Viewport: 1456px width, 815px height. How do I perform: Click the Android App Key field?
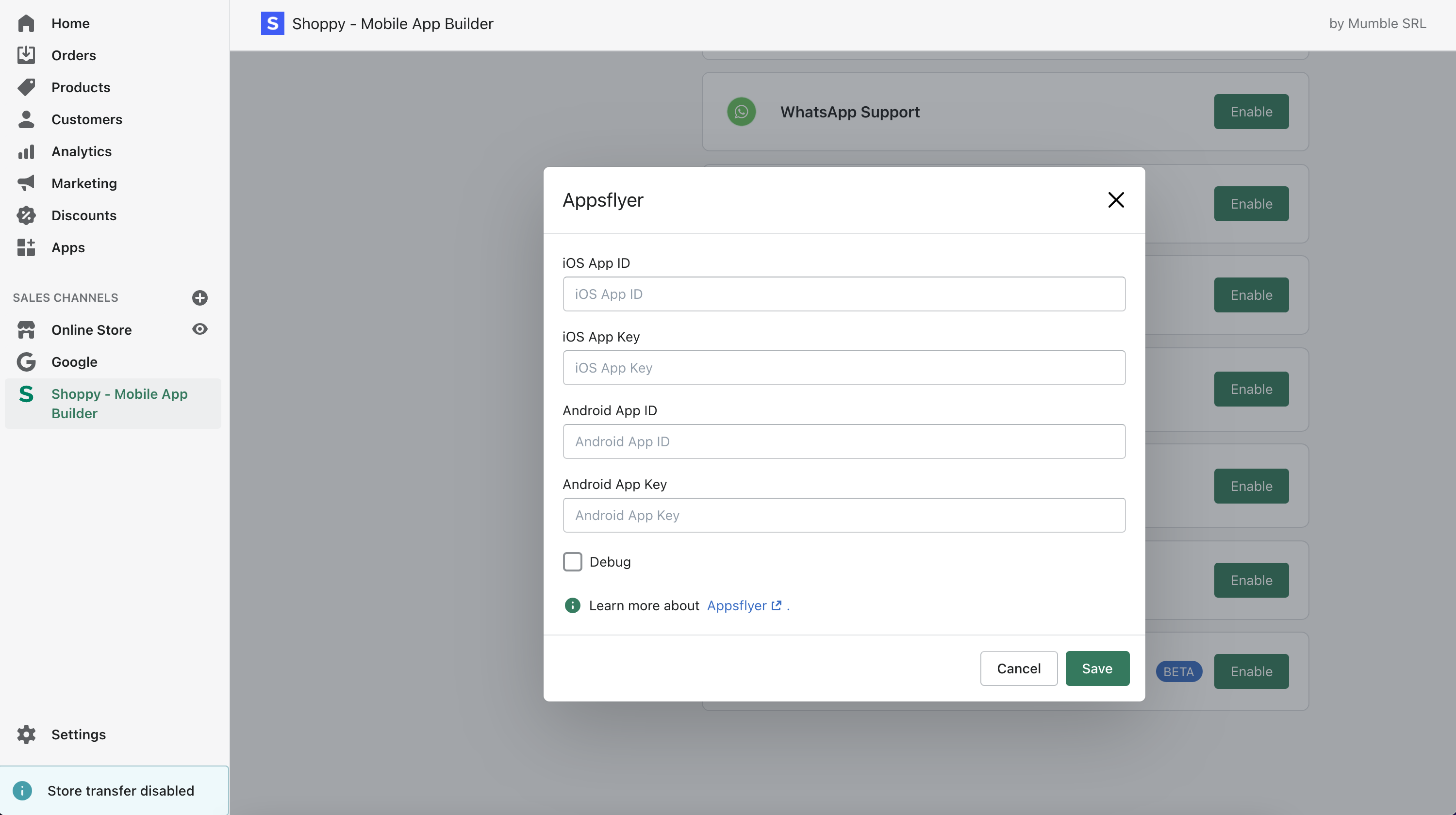click(x=844, y=515)
